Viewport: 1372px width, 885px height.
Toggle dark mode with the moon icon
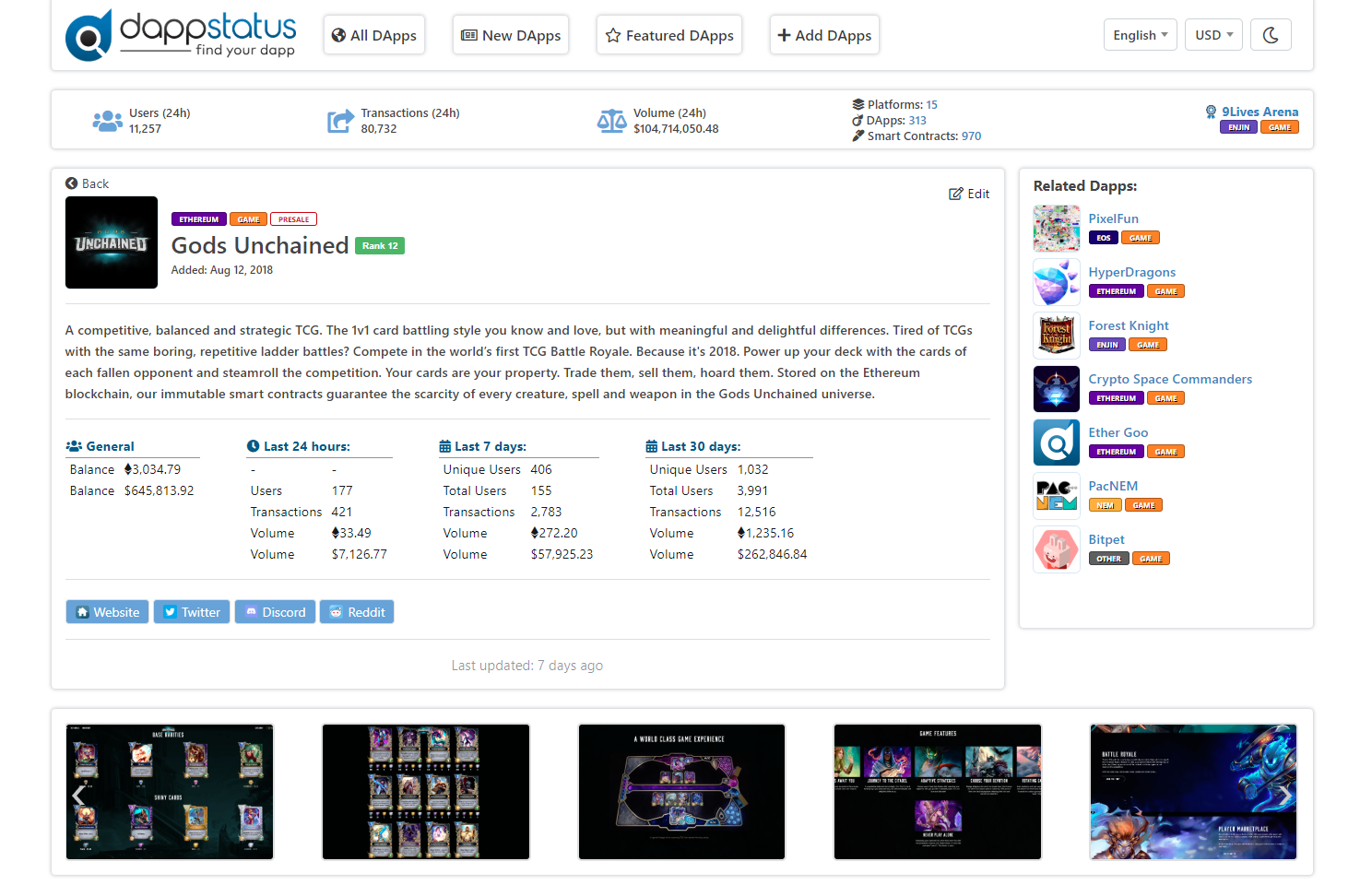1271,34
